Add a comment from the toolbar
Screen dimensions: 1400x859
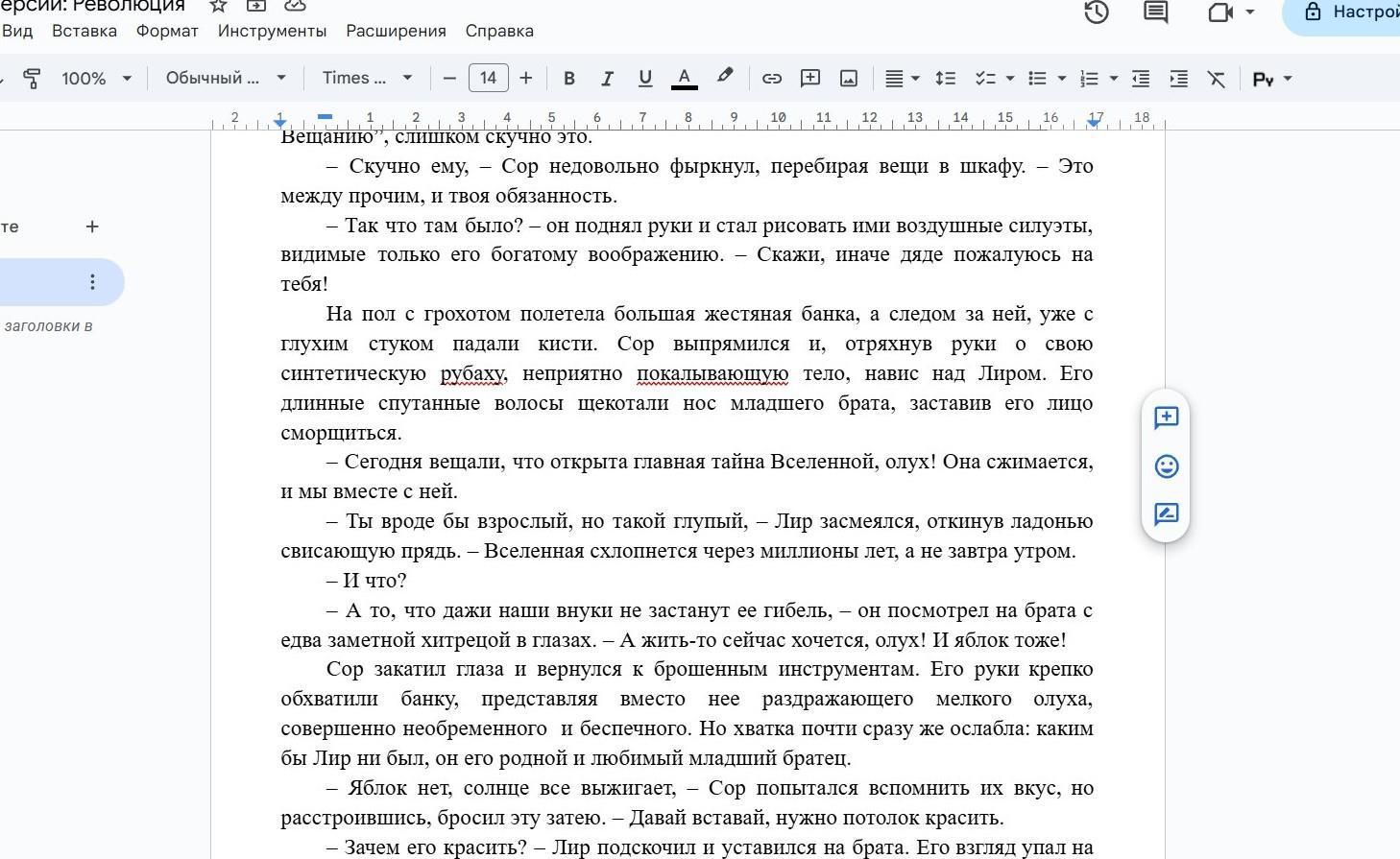[x=810, y=79]
